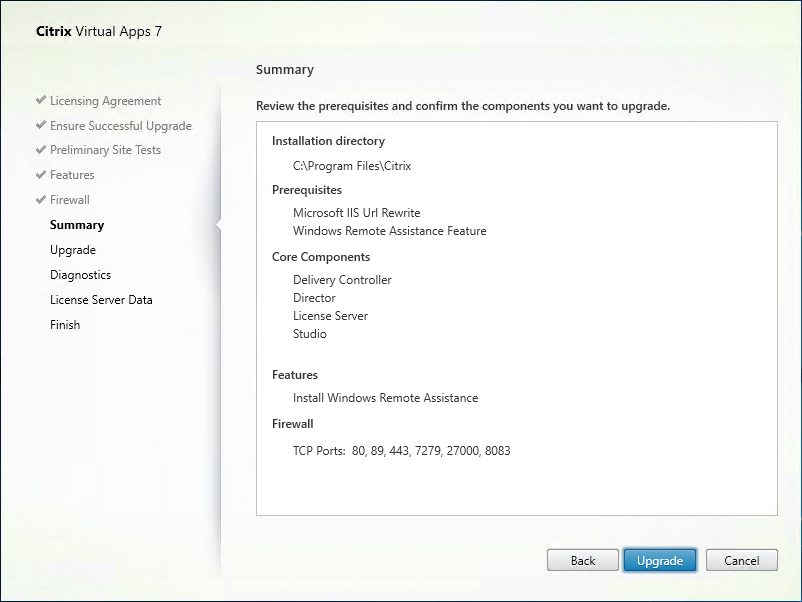The height and width of the screenshot is (602, 802).
Task: Select the Summary step in sidebar
Action: [77, 225]
